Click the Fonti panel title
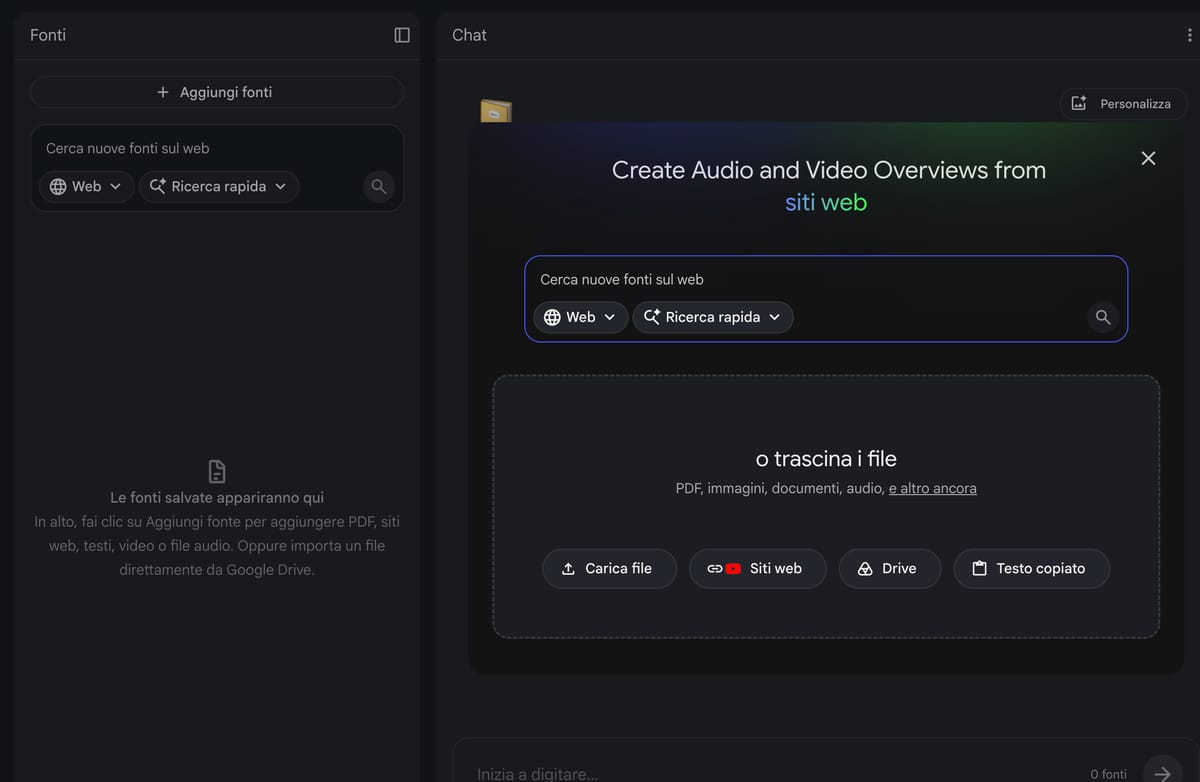This screenshot has height=782, width=1200. [x=48, y=35]
